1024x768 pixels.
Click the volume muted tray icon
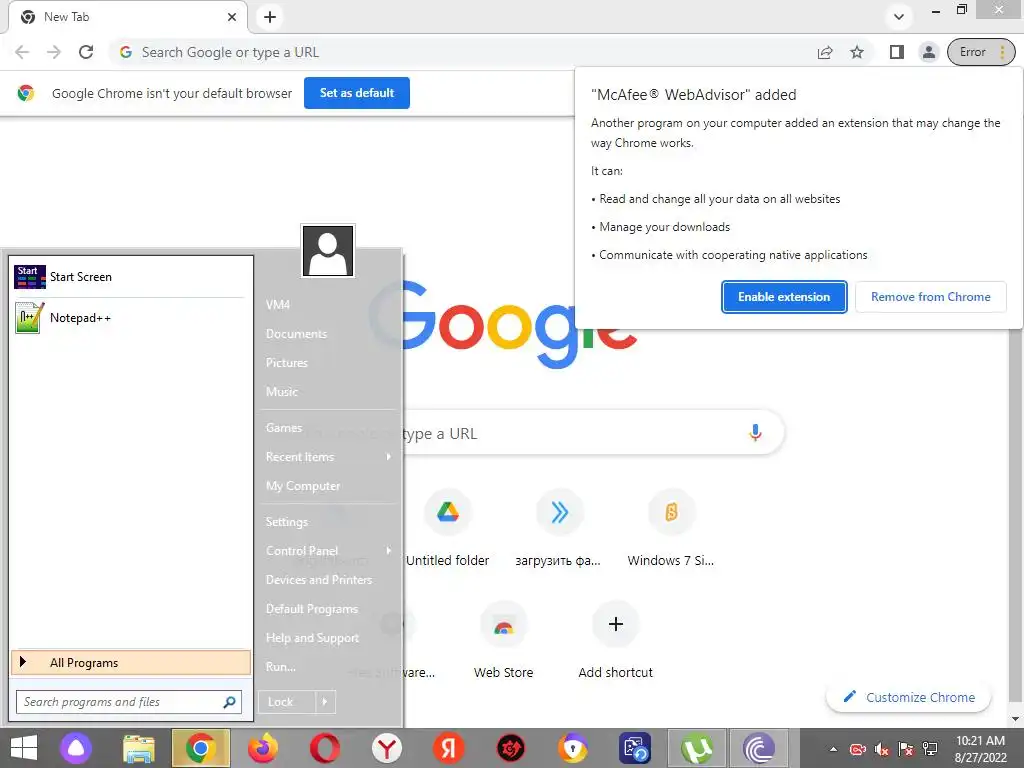pyautogui.click(x=882, y=749)
